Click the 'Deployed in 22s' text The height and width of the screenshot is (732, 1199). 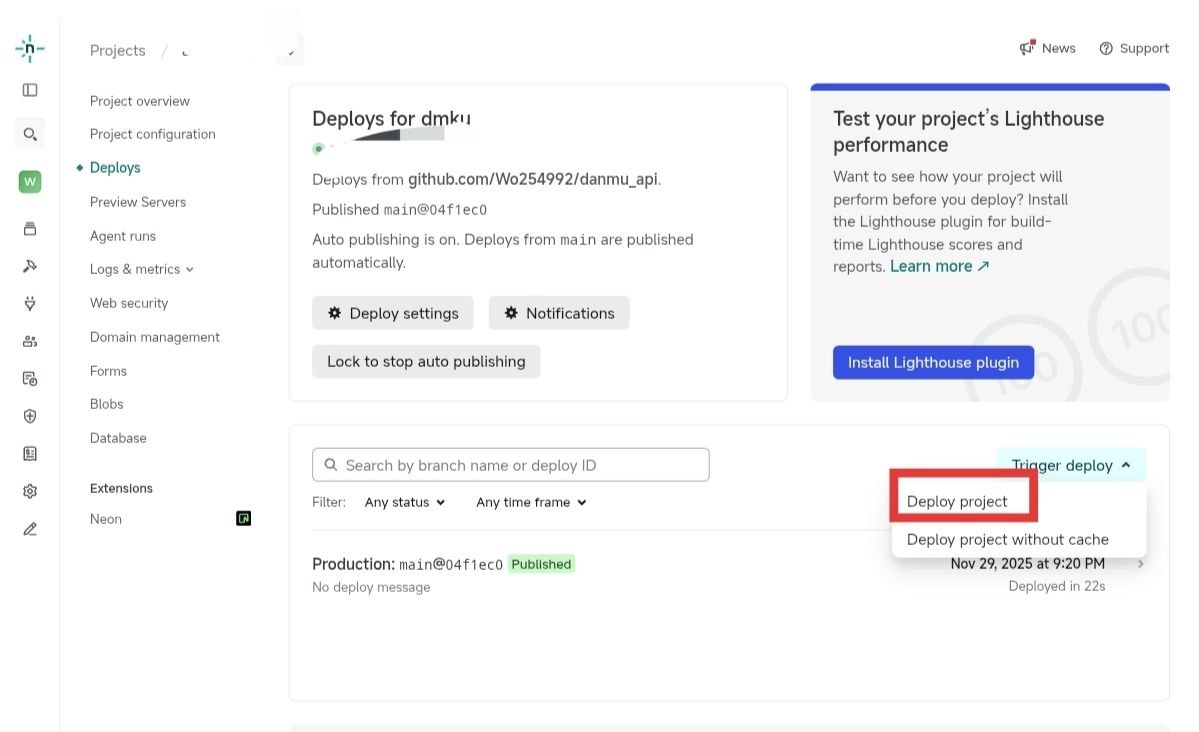(1056, 587)
